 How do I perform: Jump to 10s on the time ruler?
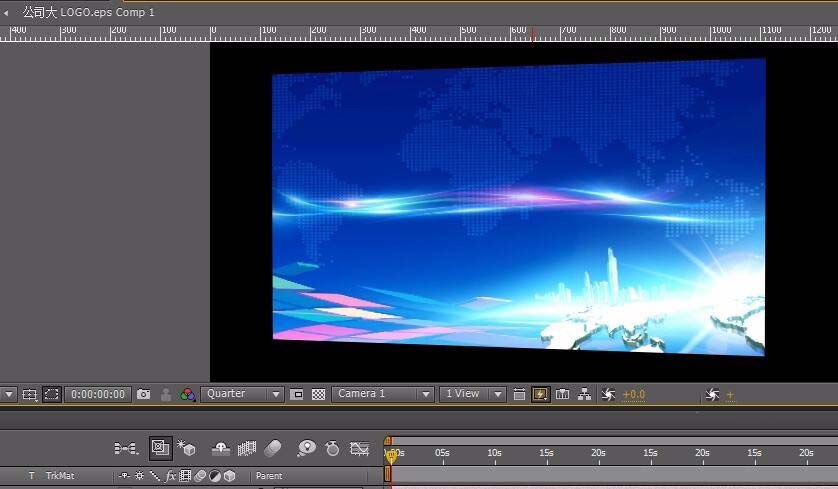494,453
